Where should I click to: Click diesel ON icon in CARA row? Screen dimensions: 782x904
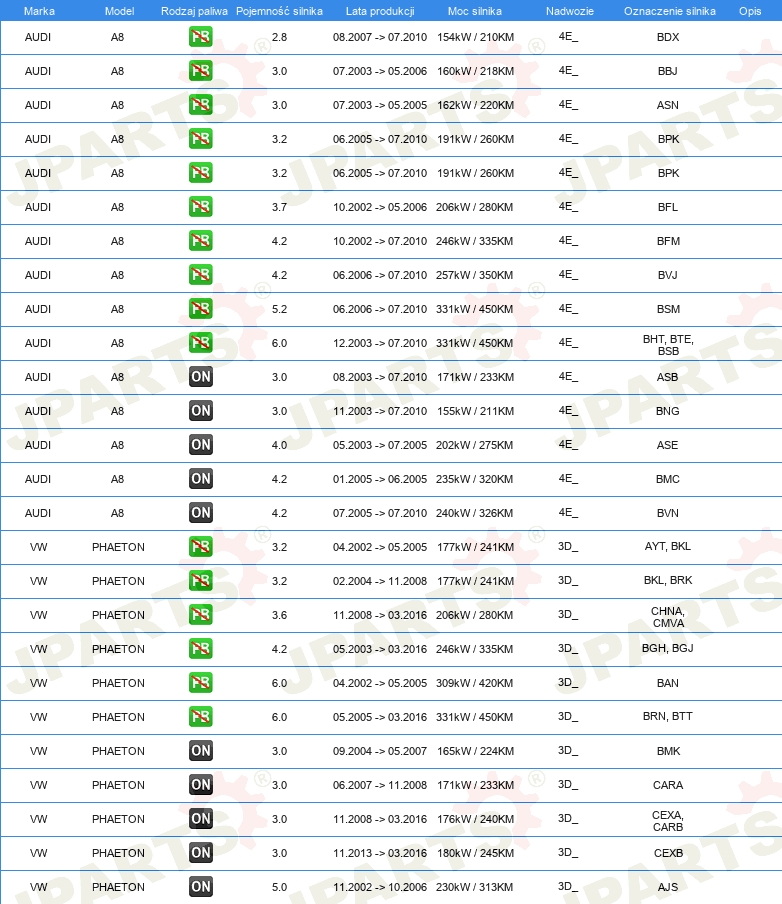click(x=201, y=785)
